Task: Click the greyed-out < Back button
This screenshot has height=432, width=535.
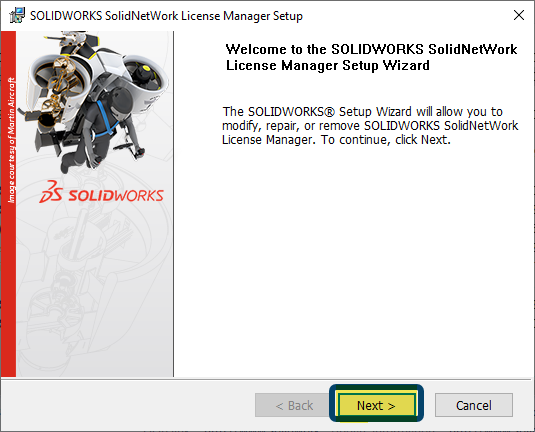Action: tap(293, 405)
